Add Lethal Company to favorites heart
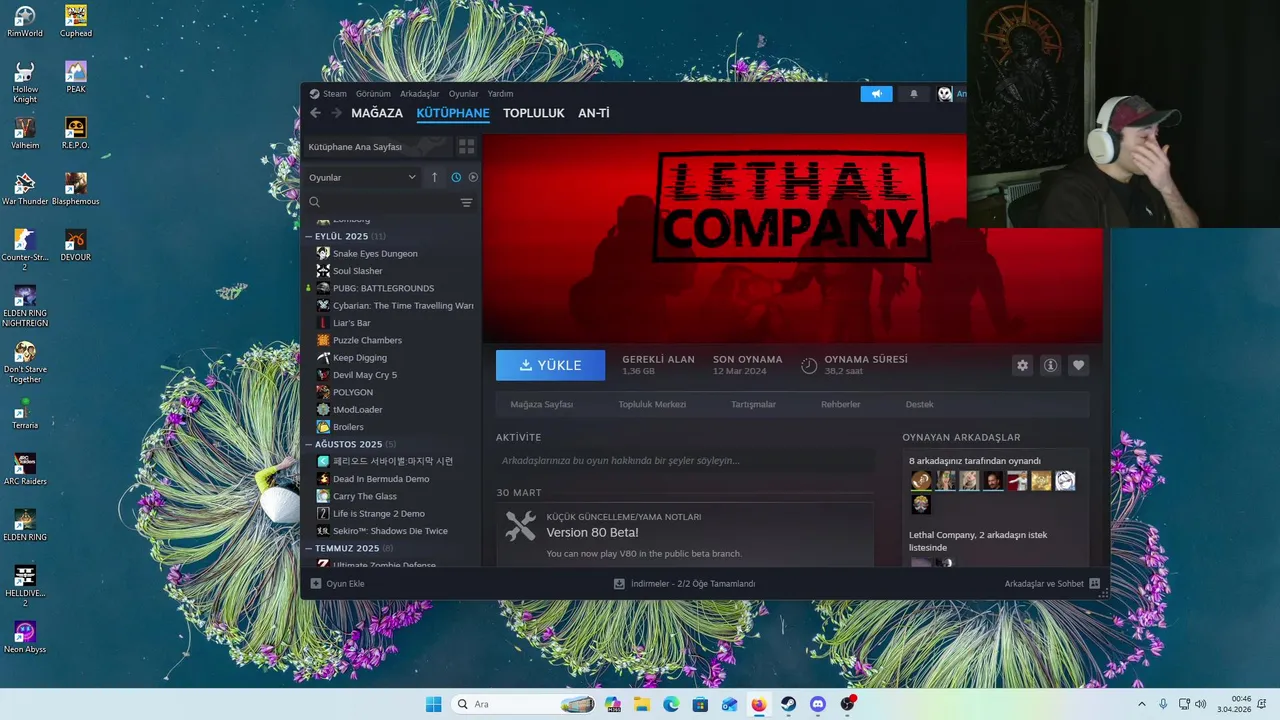 pos(1078,365)
